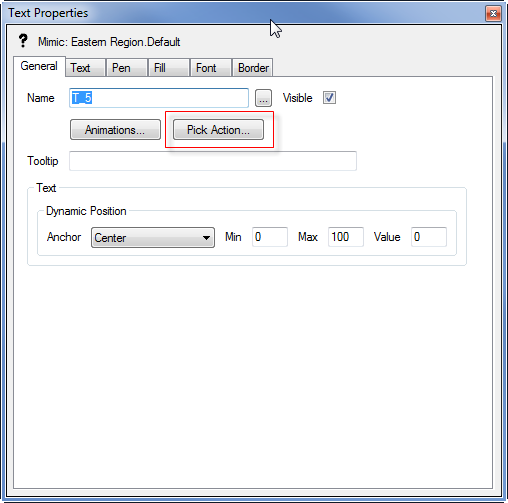This screenshot has height=503, width=508.
Task: Click the Value field in Dynamic Position
Action: click(x=429, y=237)
